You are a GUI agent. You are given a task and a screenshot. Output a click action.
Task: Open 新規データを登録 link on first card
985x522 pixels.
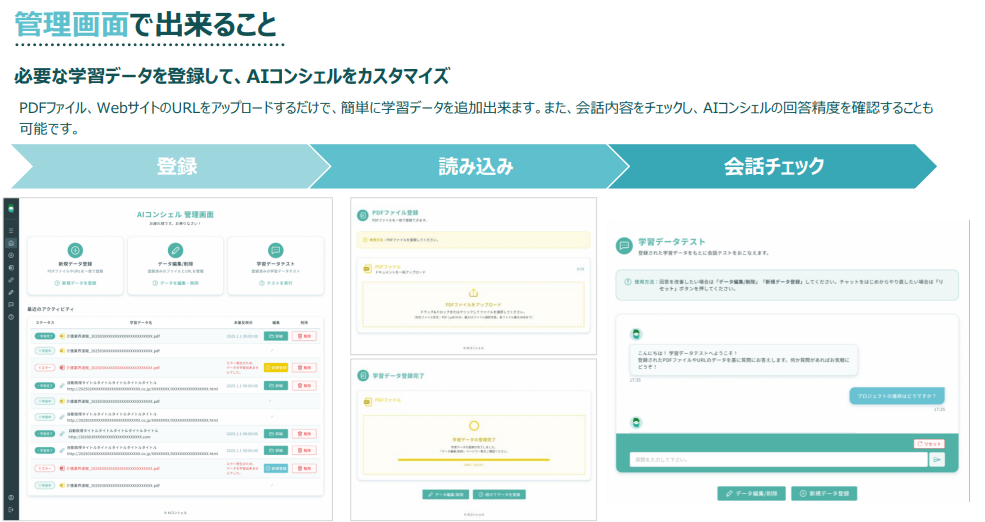75,283
